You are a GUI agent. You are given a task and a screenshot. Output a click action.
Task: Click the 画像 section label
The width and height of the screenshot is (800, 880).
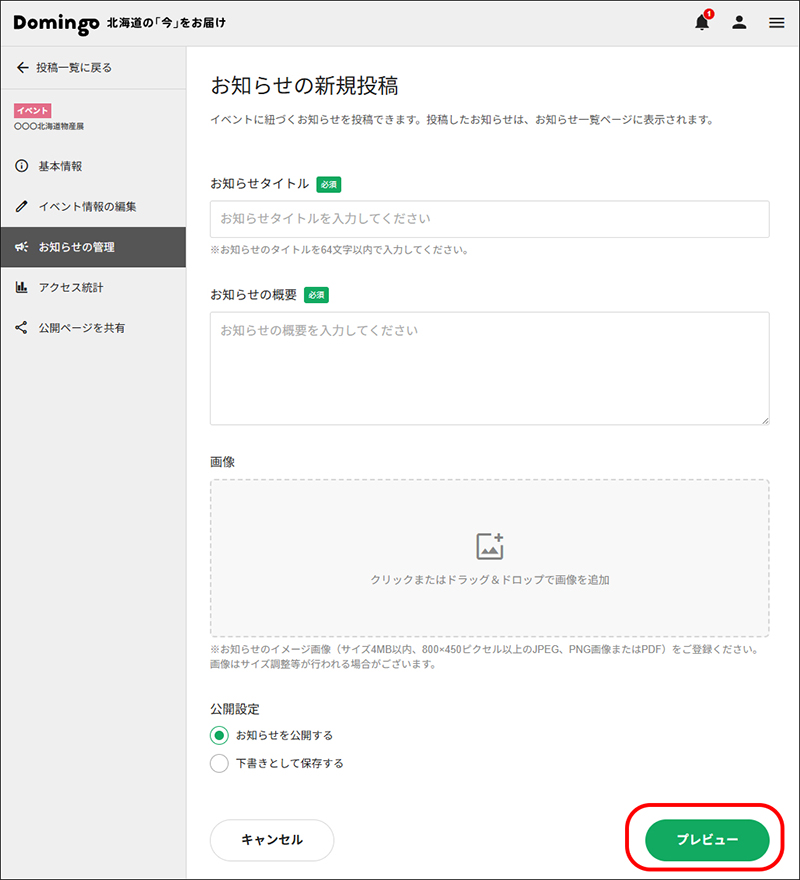coord(222,462)
